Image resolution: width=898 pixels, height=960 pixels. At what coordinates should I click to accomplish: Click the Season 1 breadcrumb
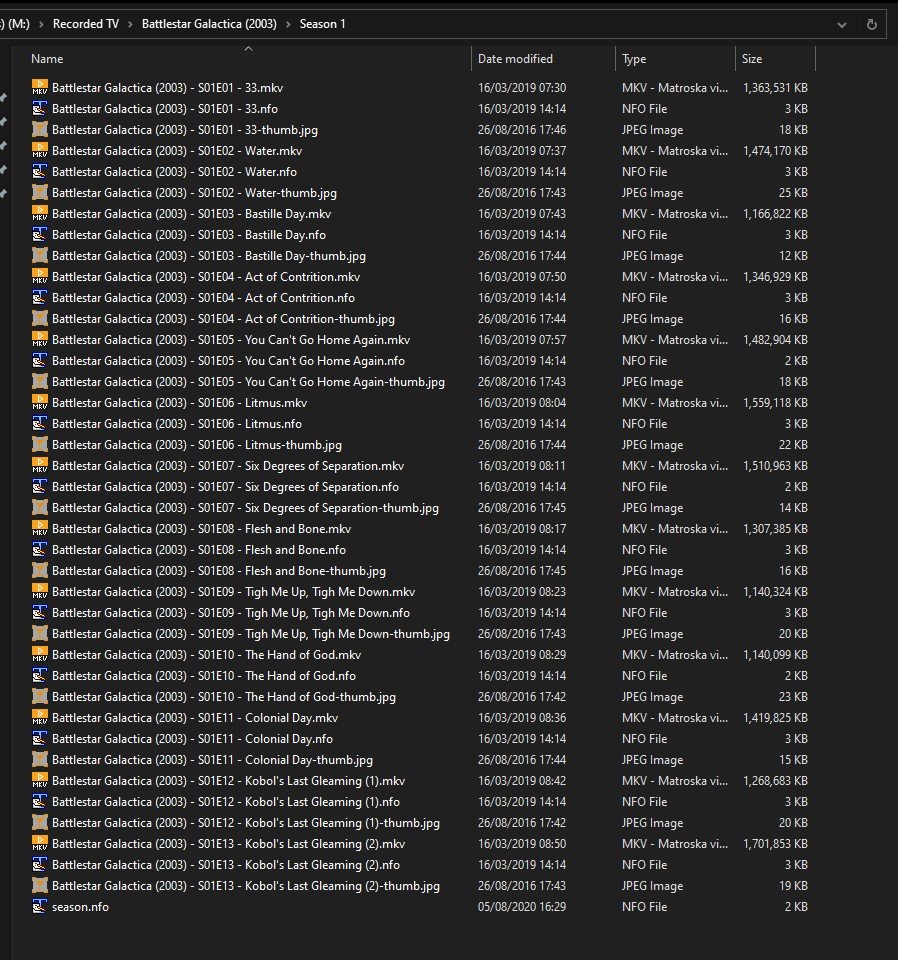pos(323,24)
